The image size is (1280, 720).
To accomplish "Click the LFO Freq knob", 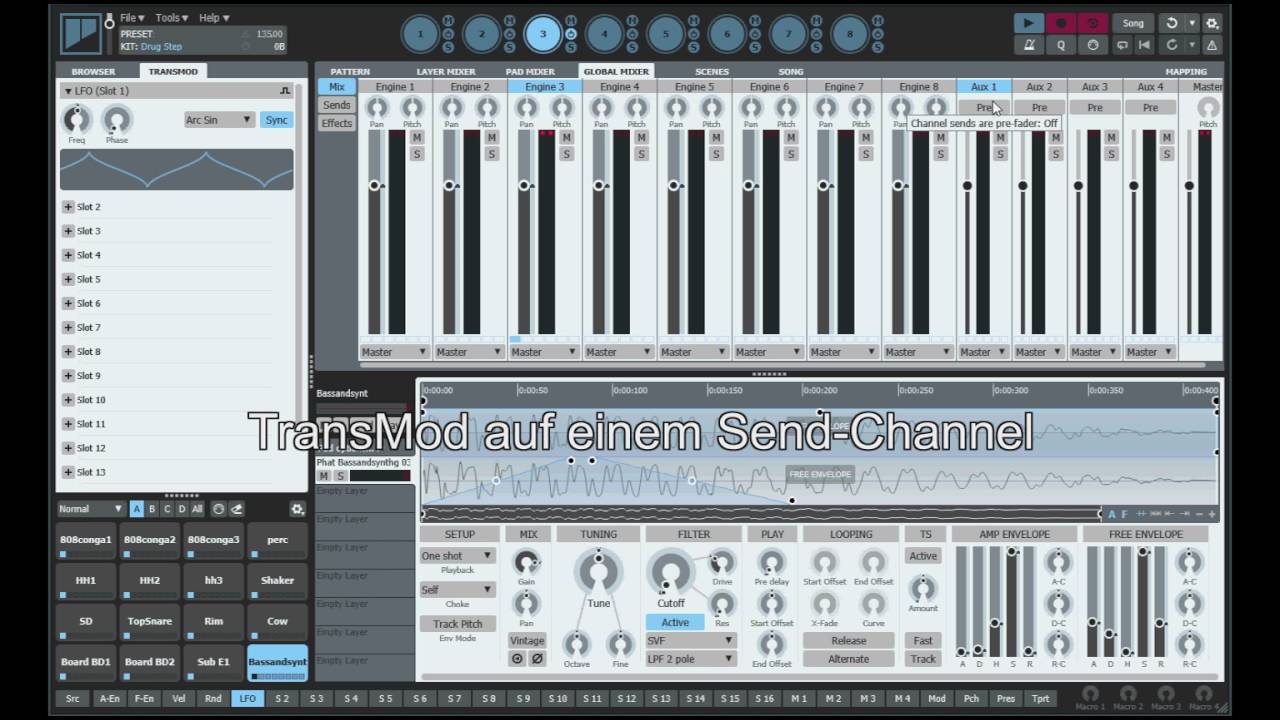I will (76, 121).
